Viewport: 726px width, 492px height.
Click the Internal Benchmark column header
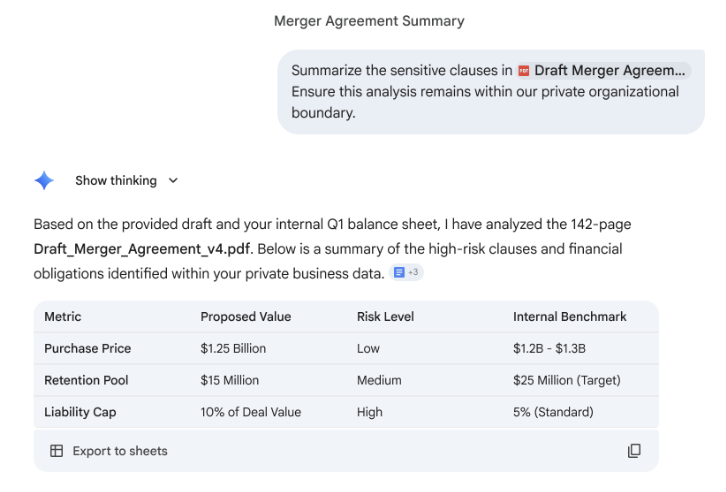570,317
